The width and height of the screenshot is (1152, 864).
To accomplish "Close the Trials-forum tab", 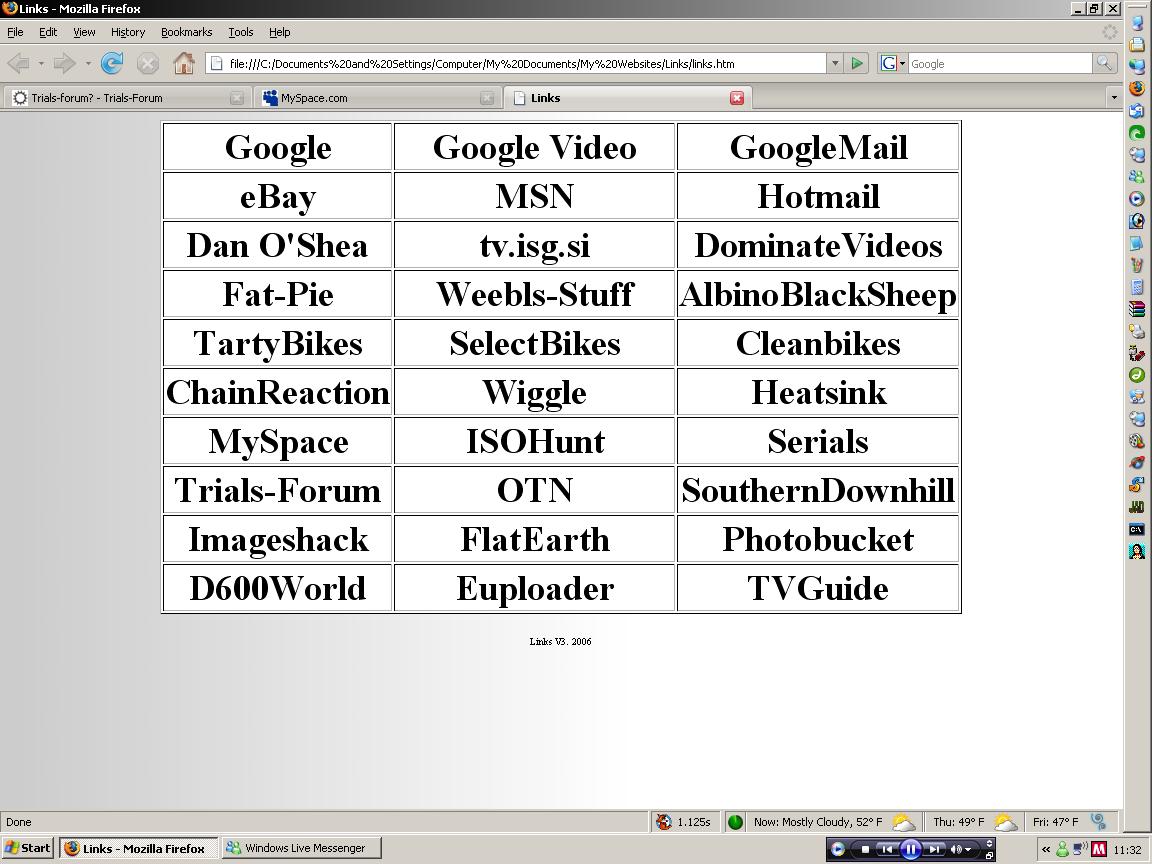I will (x=237, y=98).
